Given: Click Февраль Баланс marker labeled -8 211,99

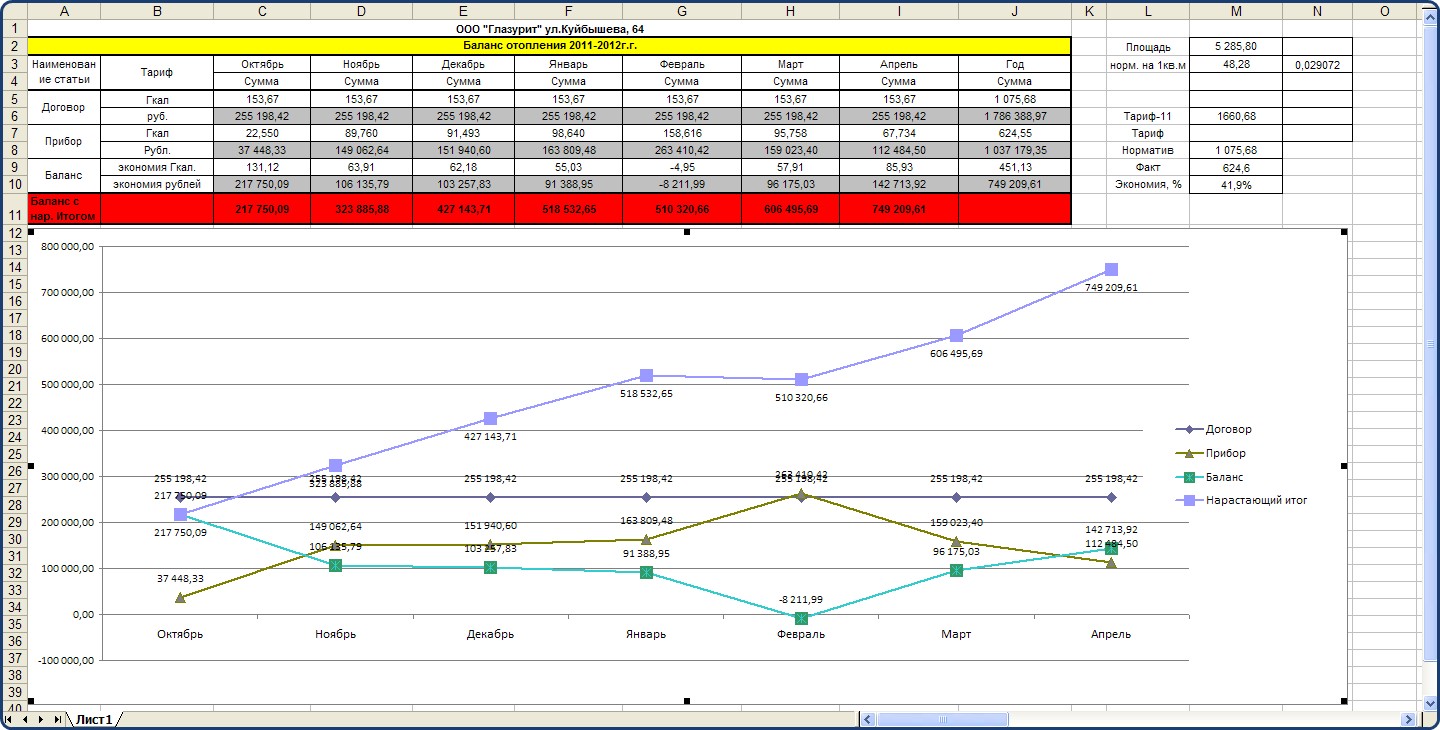Looking at the screenshot, I should point(801,618).
